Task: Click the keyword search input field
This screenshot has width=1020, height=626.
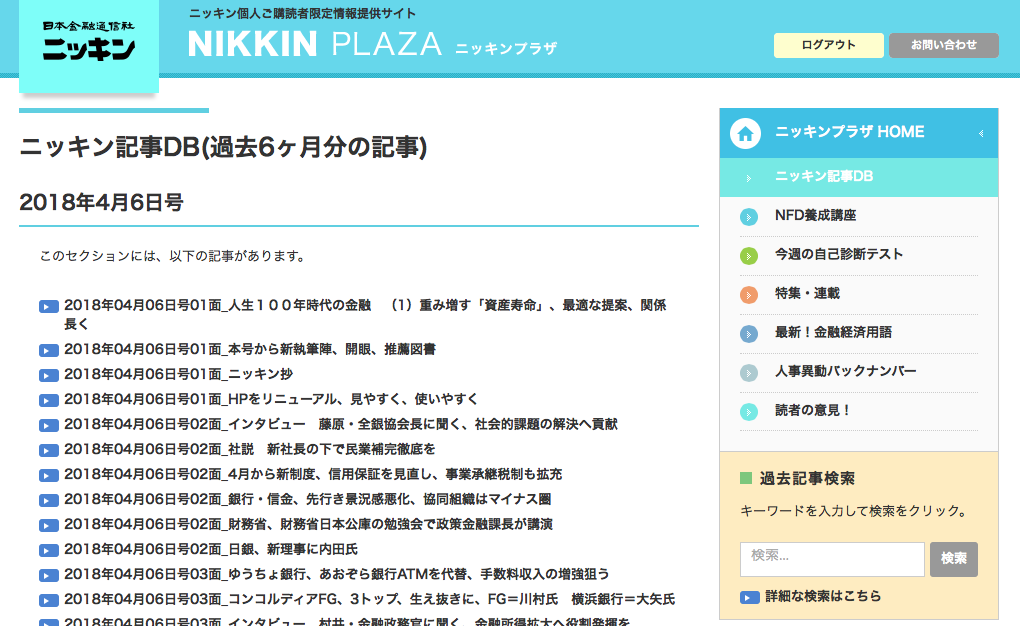Action: pos(832,559)
